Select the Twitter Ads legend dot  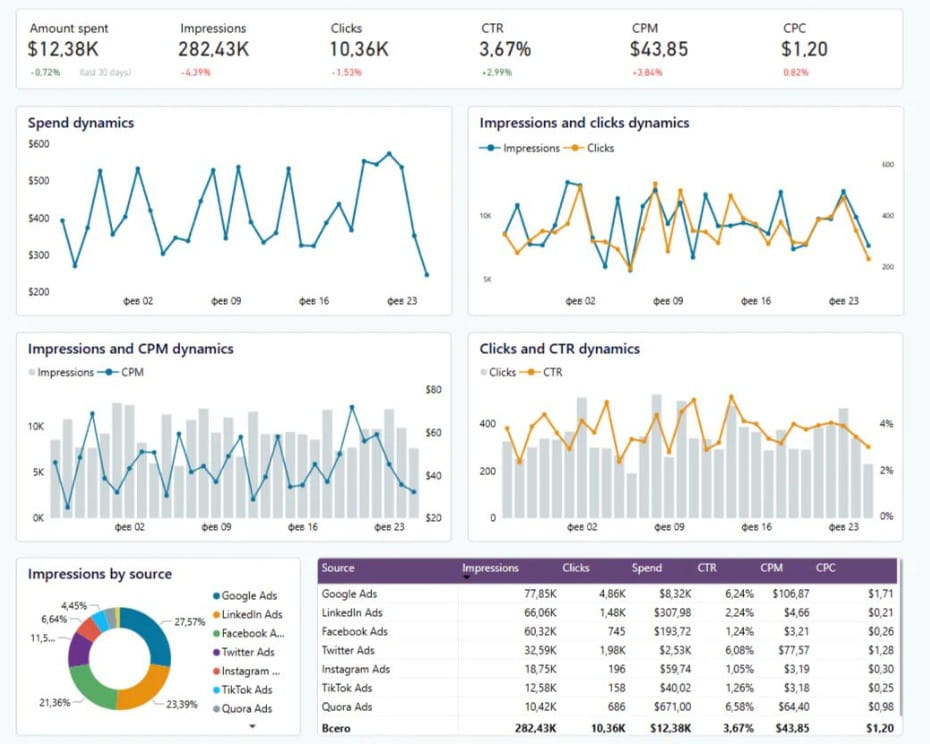[216, 652]
